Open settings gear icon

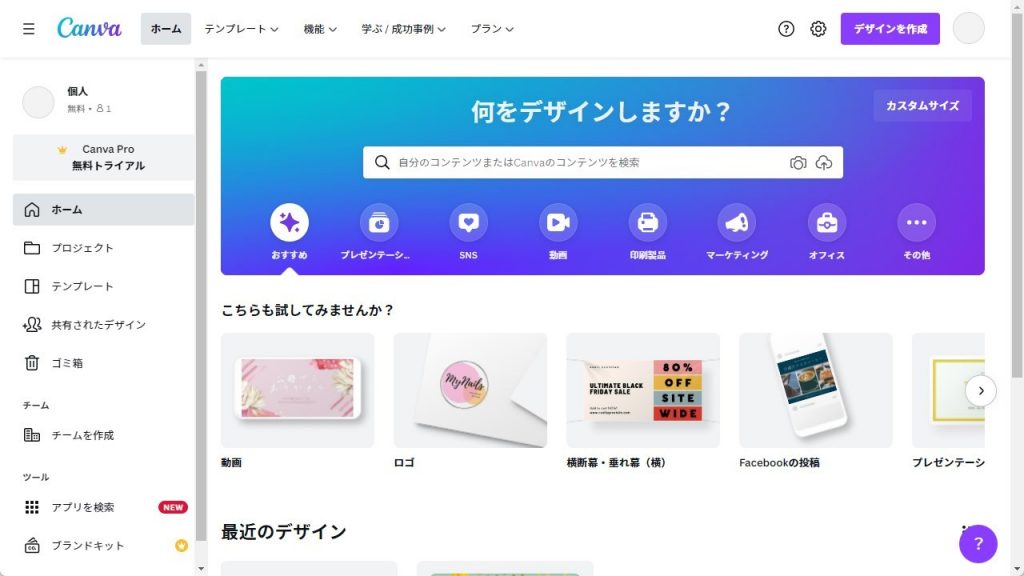point(818,29)
